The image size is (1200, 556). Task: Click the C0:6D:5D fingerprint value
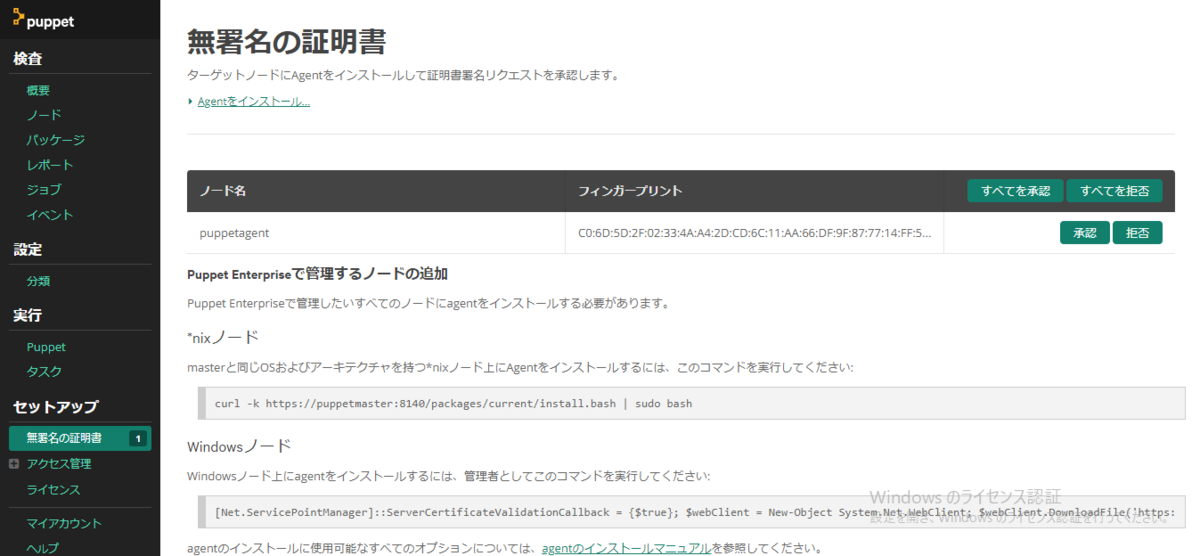coord(755,233)
